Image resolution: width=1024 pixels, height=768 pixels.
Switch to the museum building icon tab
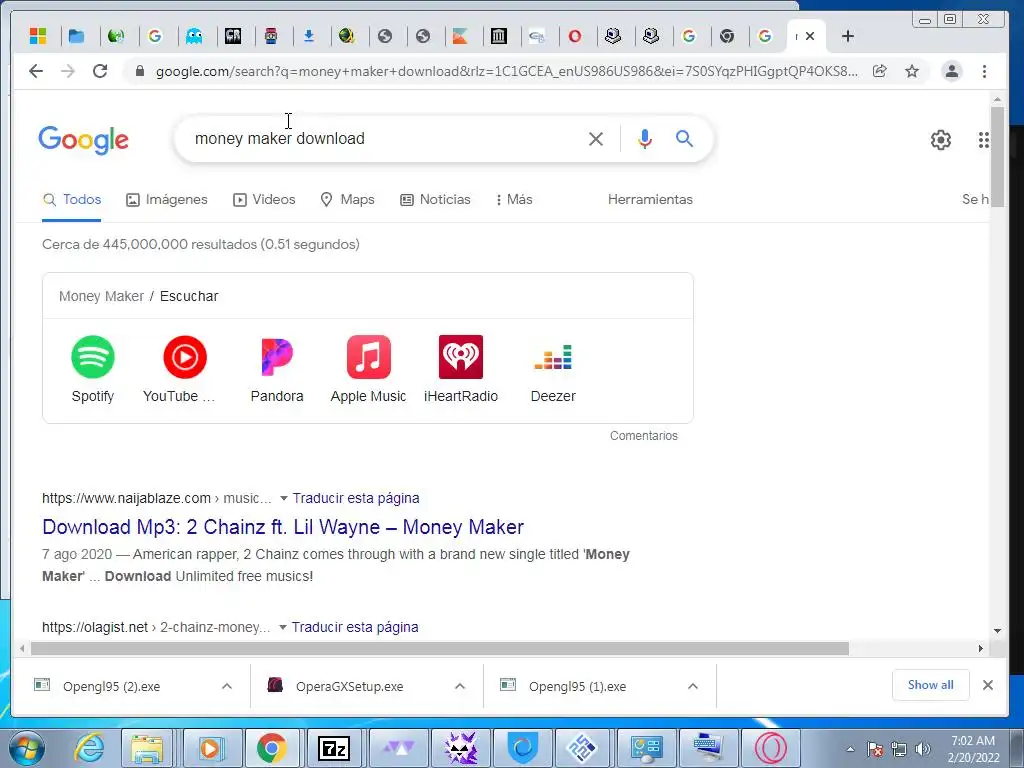click(x=498, y=36)
